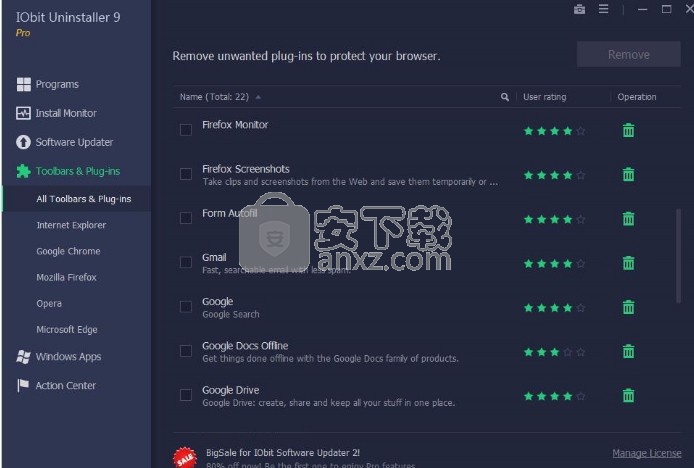Check the Google Drive checkbox

186,395
